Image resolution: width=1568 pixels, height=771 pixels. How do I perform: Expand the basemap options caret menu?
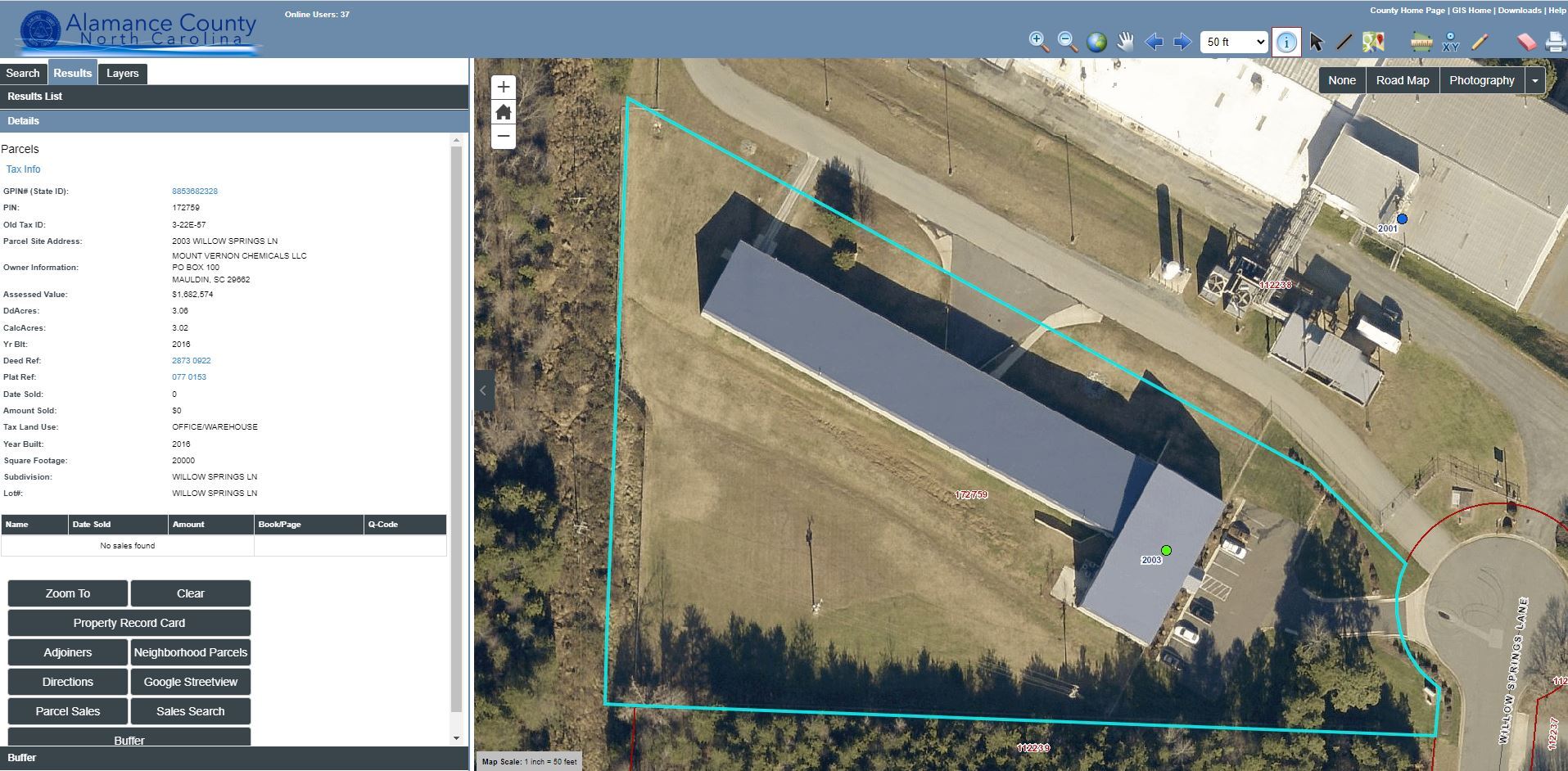1534,80
